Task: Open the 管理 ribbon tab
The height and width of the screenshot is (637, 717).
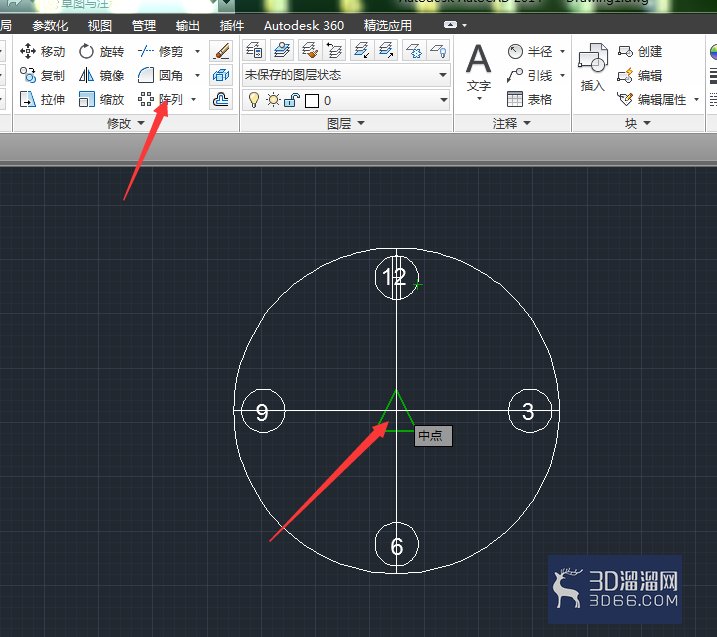Action: coord(144,25)
